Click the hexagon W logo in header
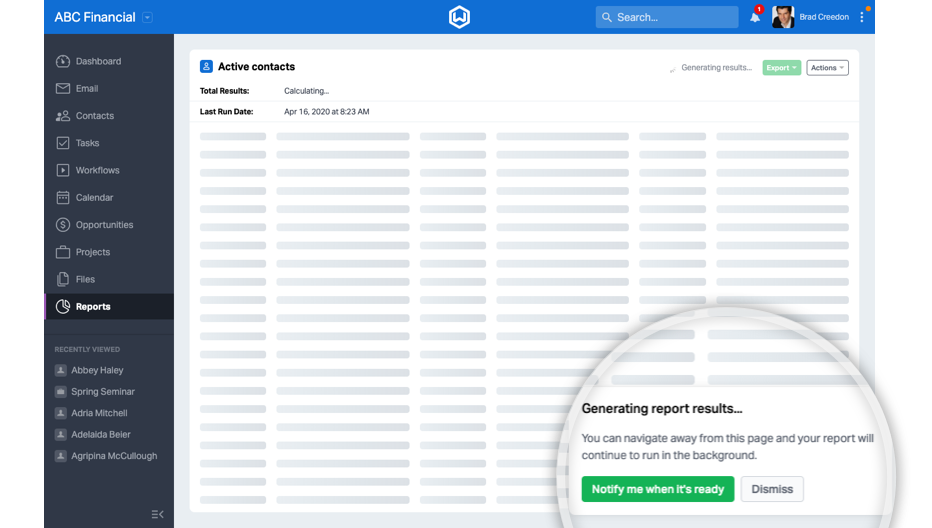Image resolution: width=932 pixels, height=528 pixels. [459, 17]
